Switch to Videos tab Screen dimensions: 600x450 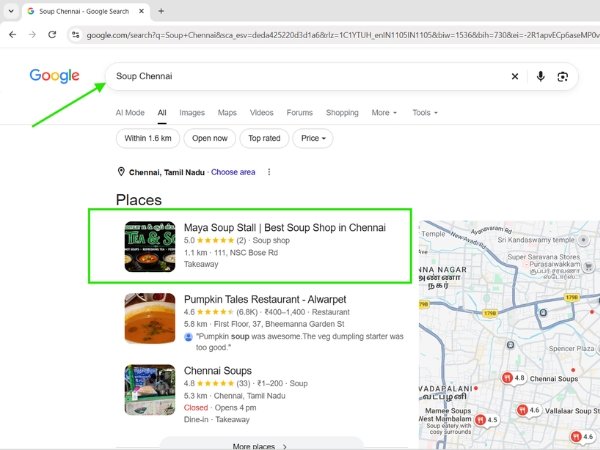(262, 113)
